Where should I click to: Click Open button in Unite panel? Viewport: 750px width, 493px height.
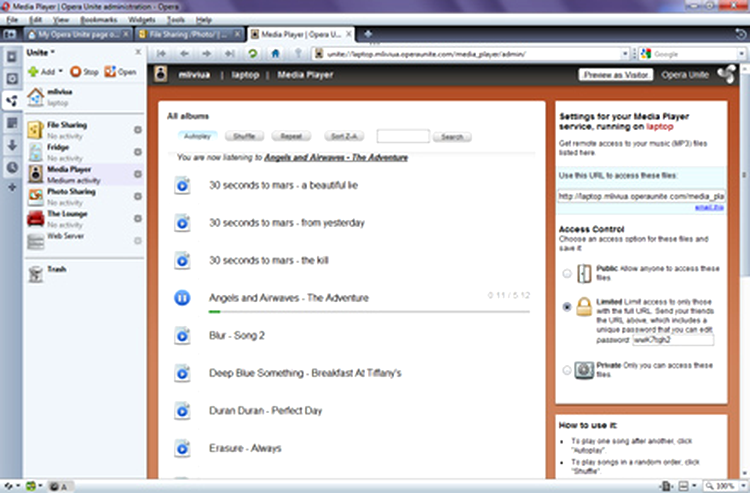[x=121, y=72]
